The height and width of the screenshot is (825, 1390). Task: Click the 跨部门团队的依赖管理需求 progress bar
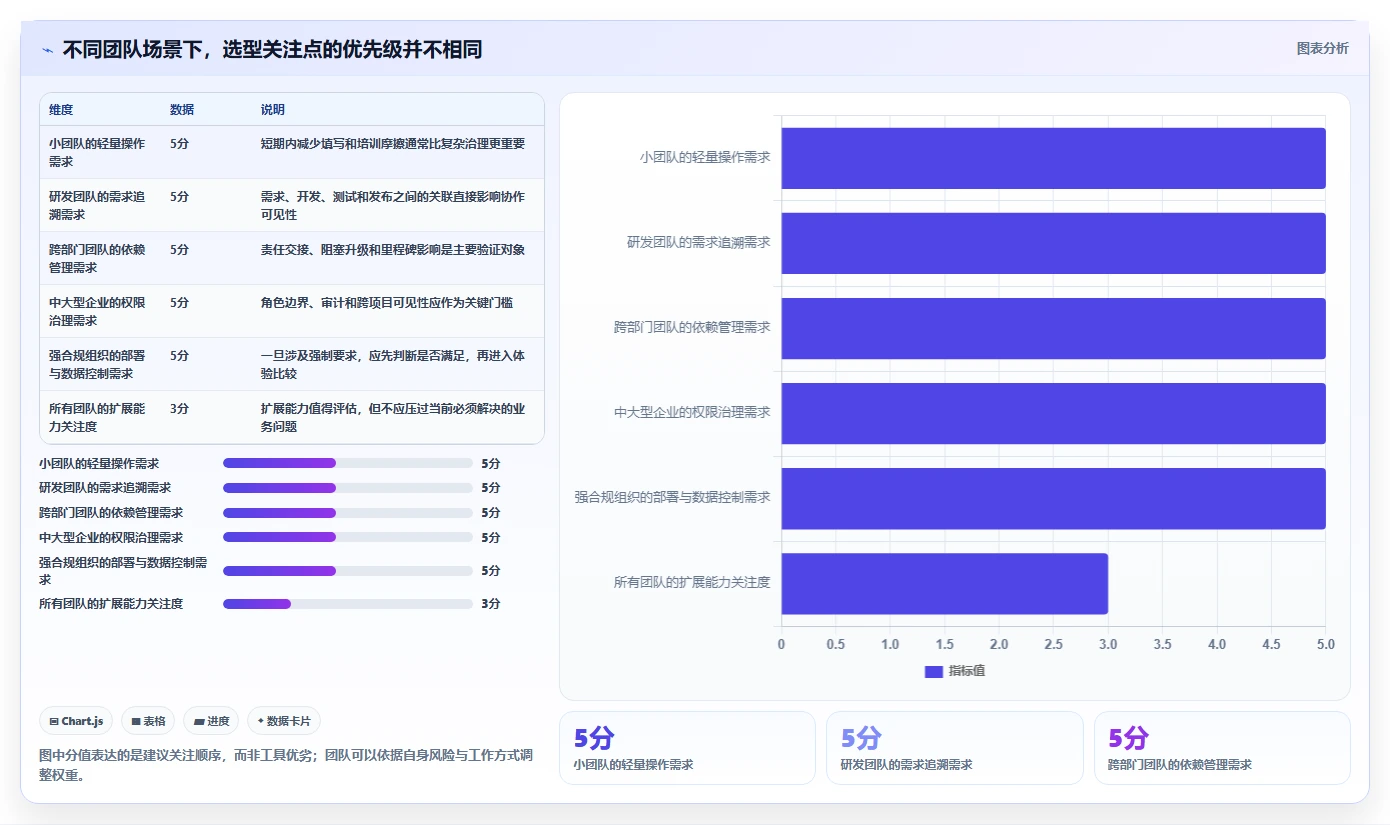click(348, 513)
